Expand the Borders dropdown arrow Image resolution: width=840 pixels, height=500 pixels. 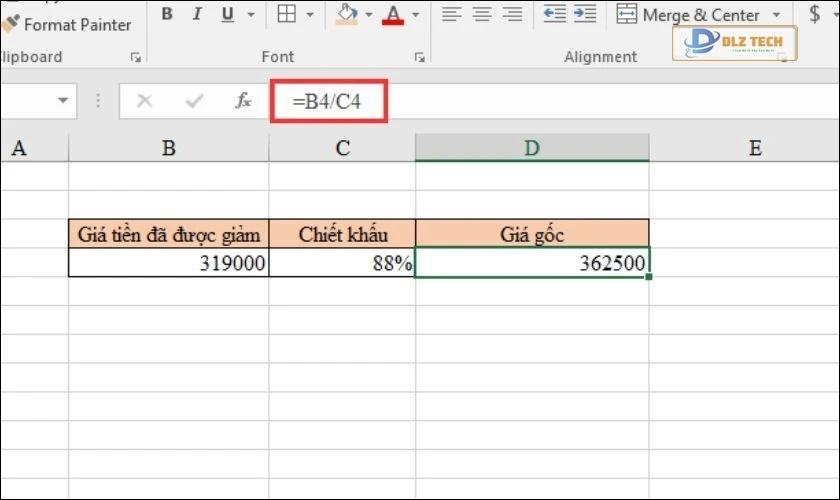310,14
